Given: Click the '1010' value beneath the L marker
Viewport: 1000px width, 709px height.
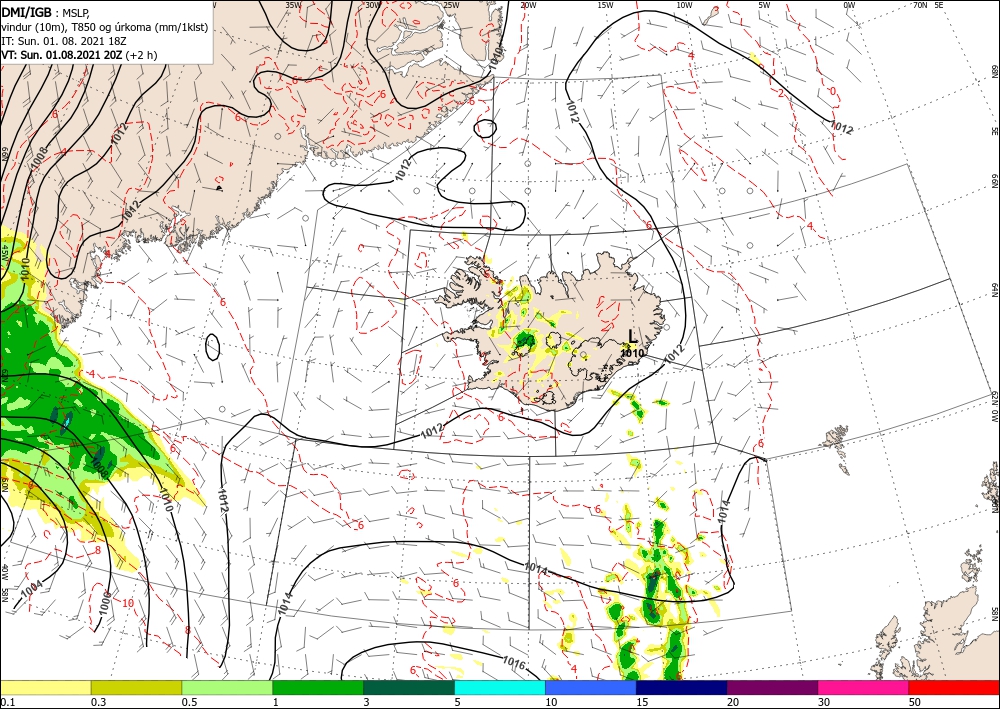Looking at the screenshot, I should click(632, 353).
